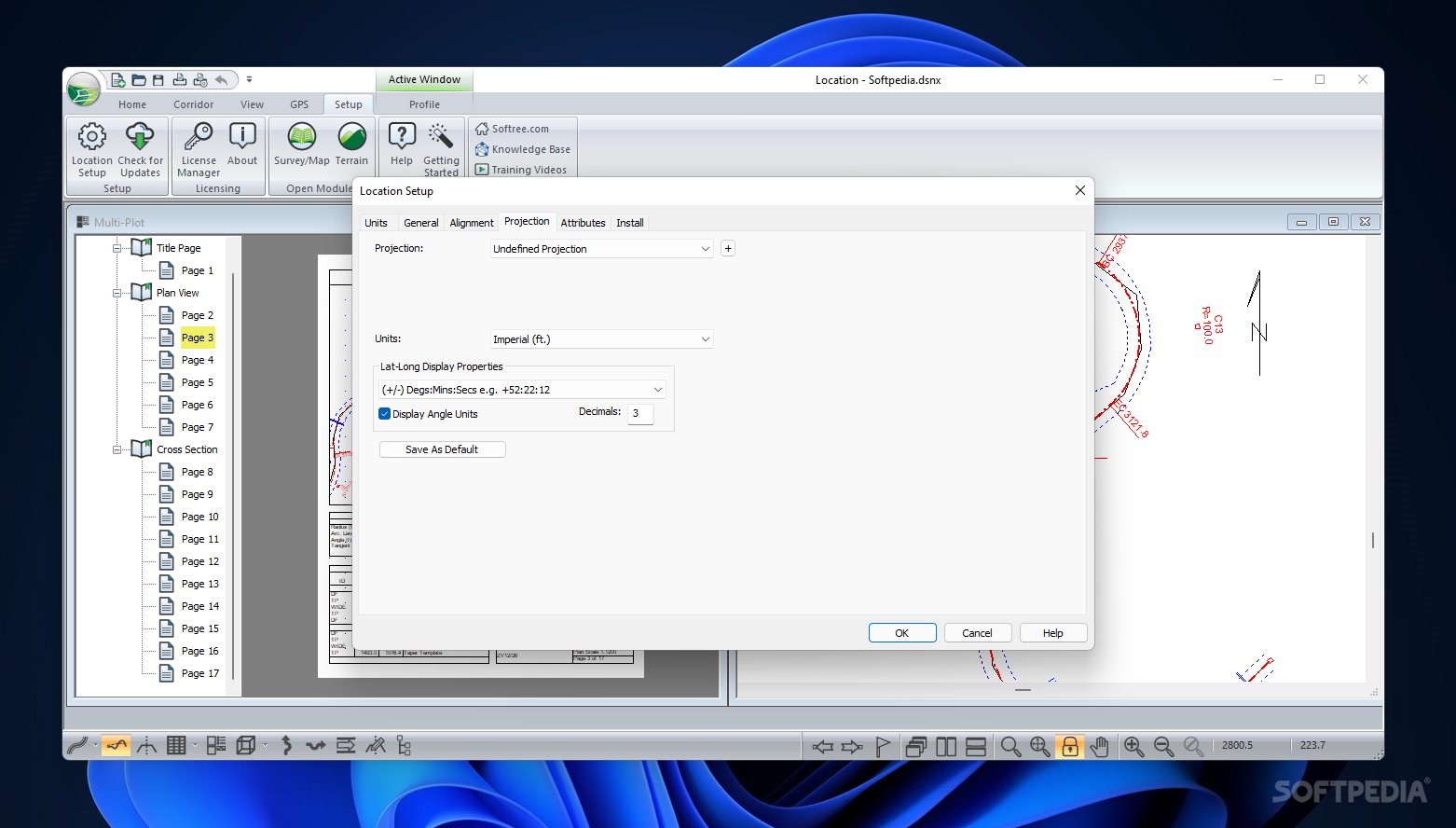
Task: Click the OK button
Action: [x=902, y=633]
